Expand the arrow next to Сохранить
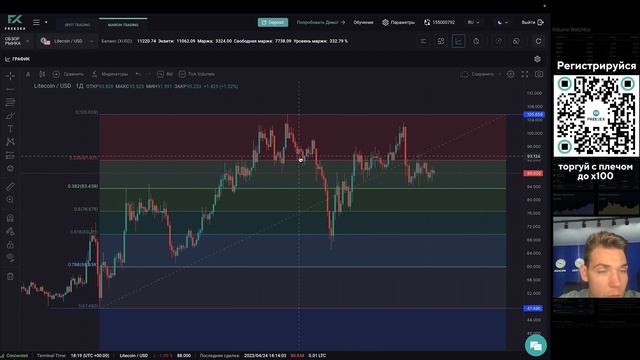 [x=500, y=74]
